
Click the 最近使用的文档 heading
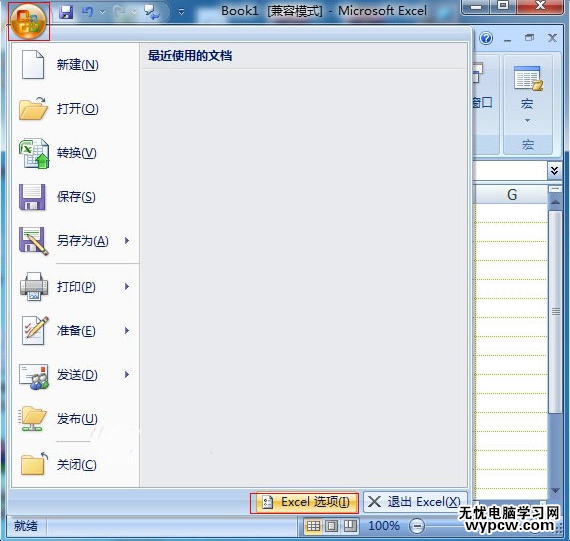point(190,56)
